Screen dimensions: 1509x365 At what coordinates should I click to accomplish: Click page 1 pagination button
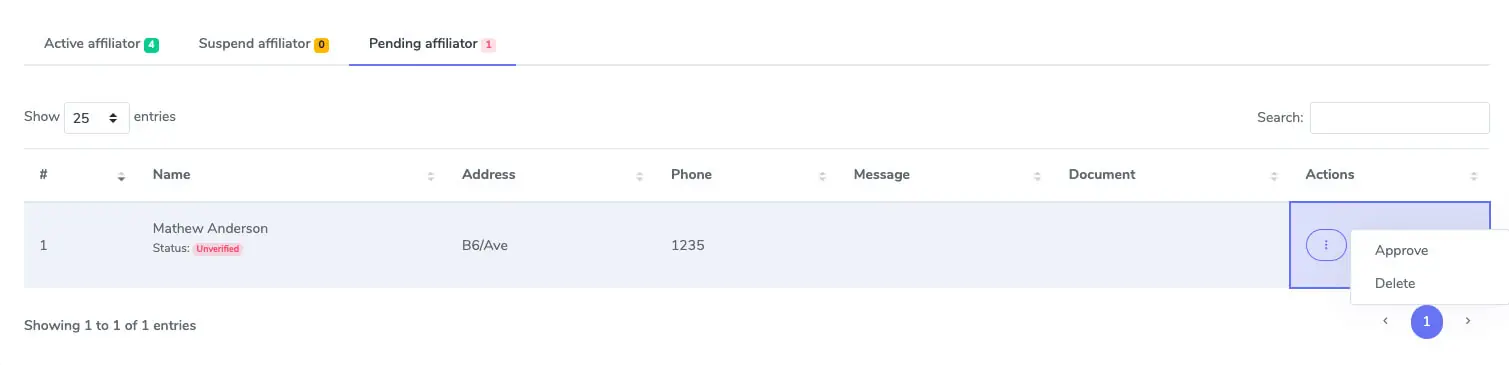(x=1427, y=321)
